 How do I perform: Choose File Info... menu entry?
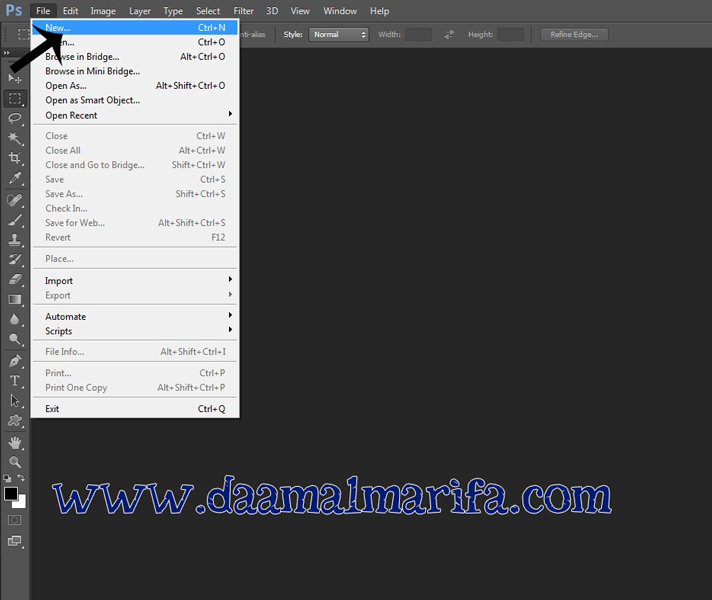(x=135, y=352)
